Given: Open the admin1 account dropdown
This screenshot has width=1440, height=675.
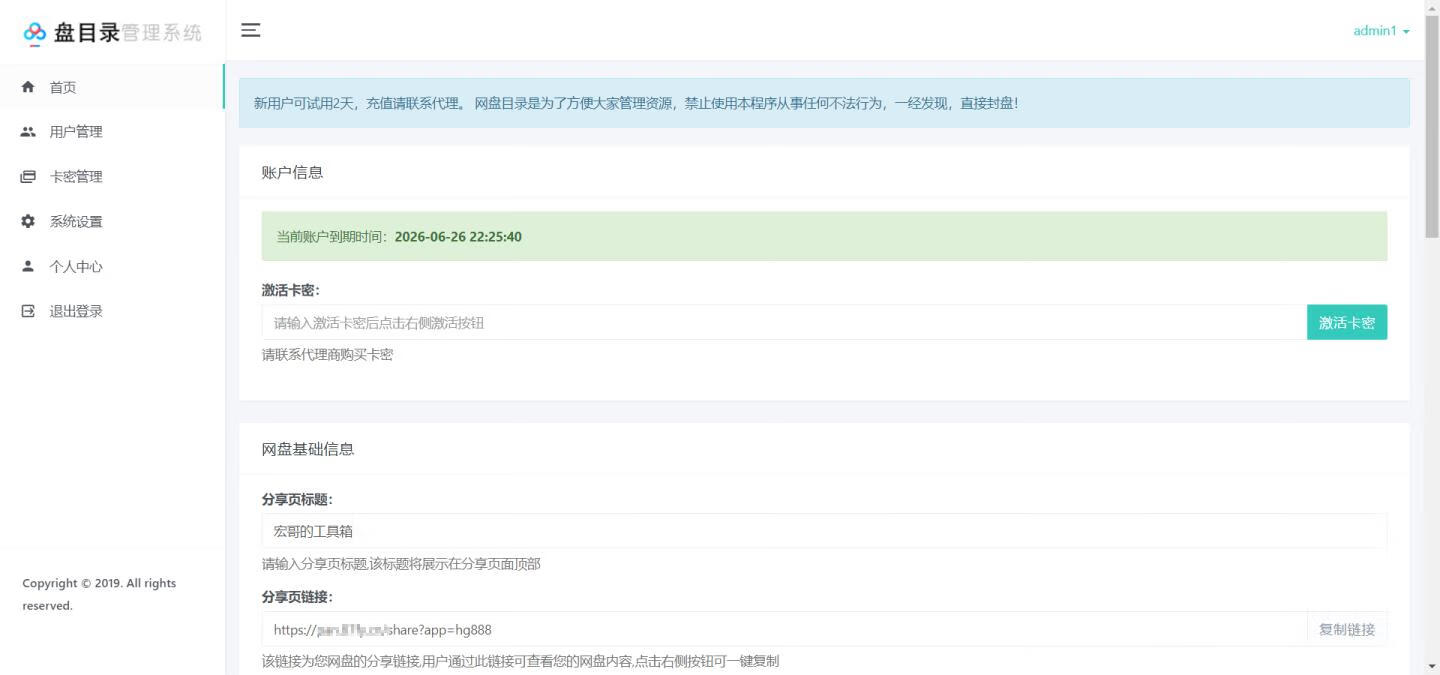Looking at the screenshot, I should [1374, 31].
